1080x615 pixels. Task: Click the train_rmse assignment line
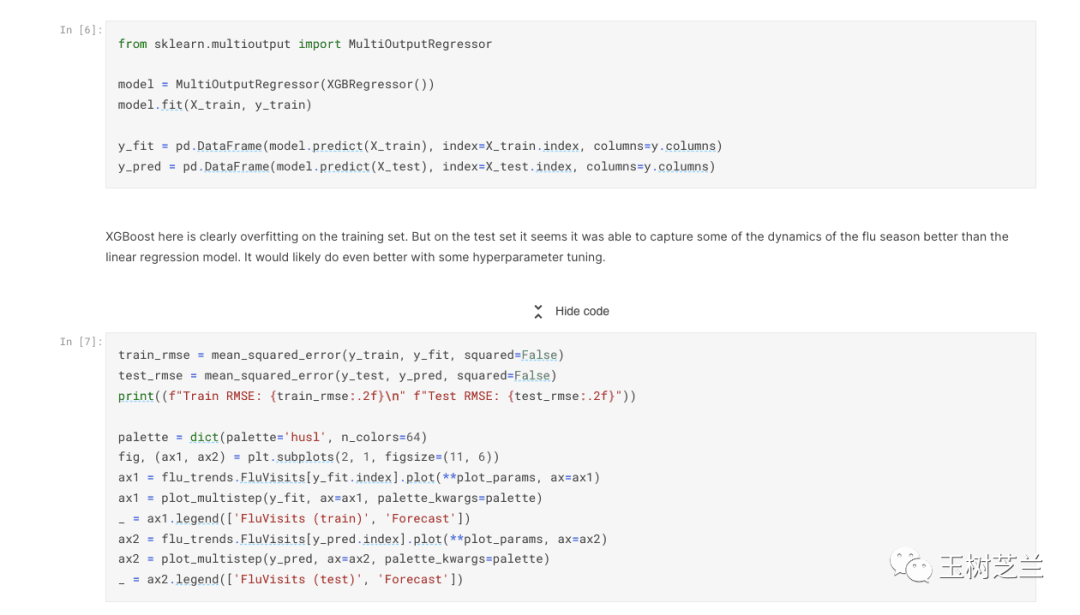pyautogui.click(x=341, y=355)
